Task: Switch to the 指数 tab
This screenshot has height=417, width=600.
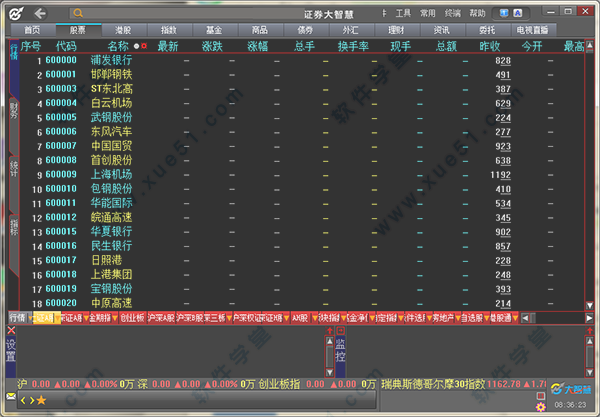Action: (x=169, y=30)
